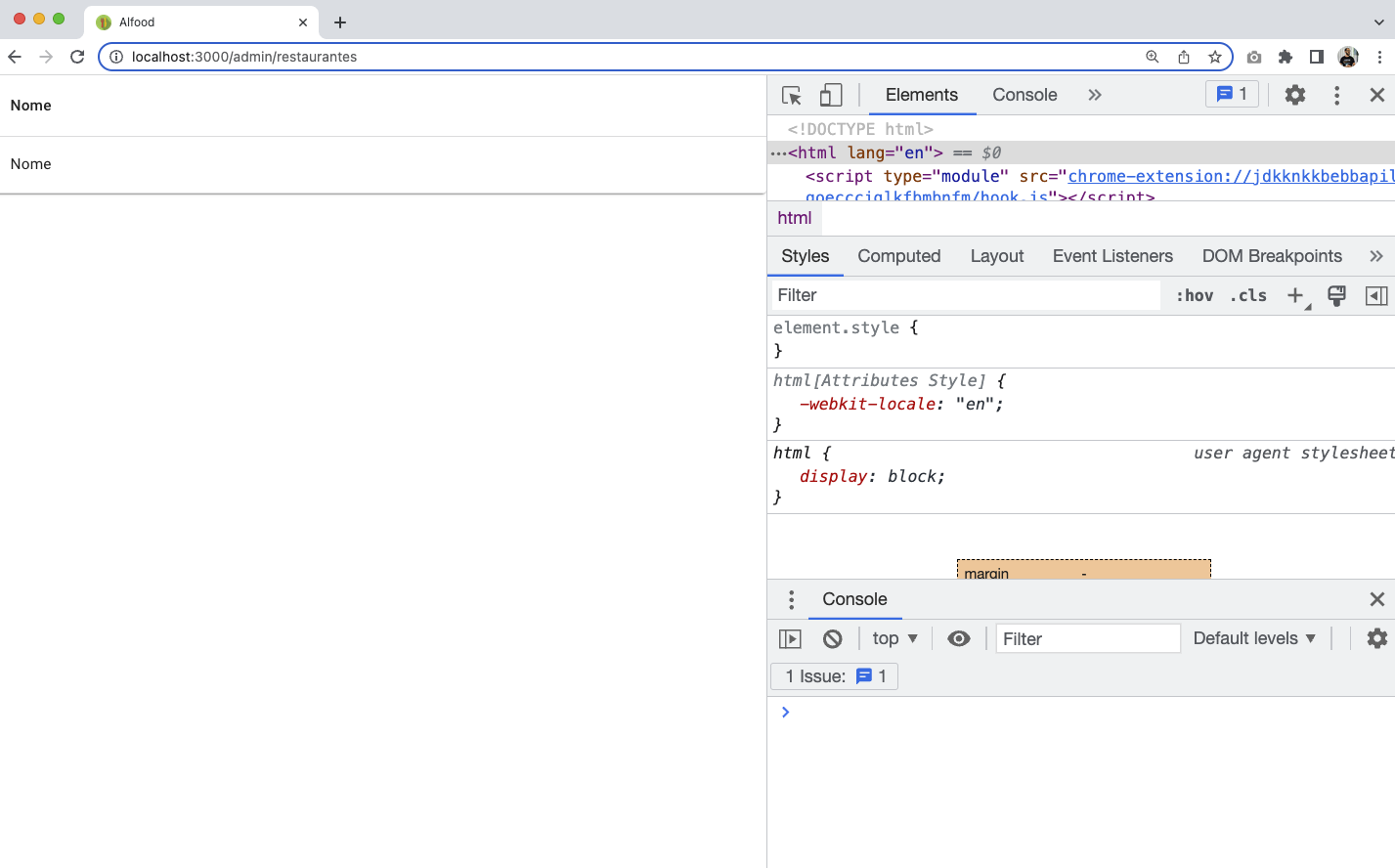Click the chrome-extension script source link
The height and width of the screenshot is (868, 1395).
point(1231,176)
